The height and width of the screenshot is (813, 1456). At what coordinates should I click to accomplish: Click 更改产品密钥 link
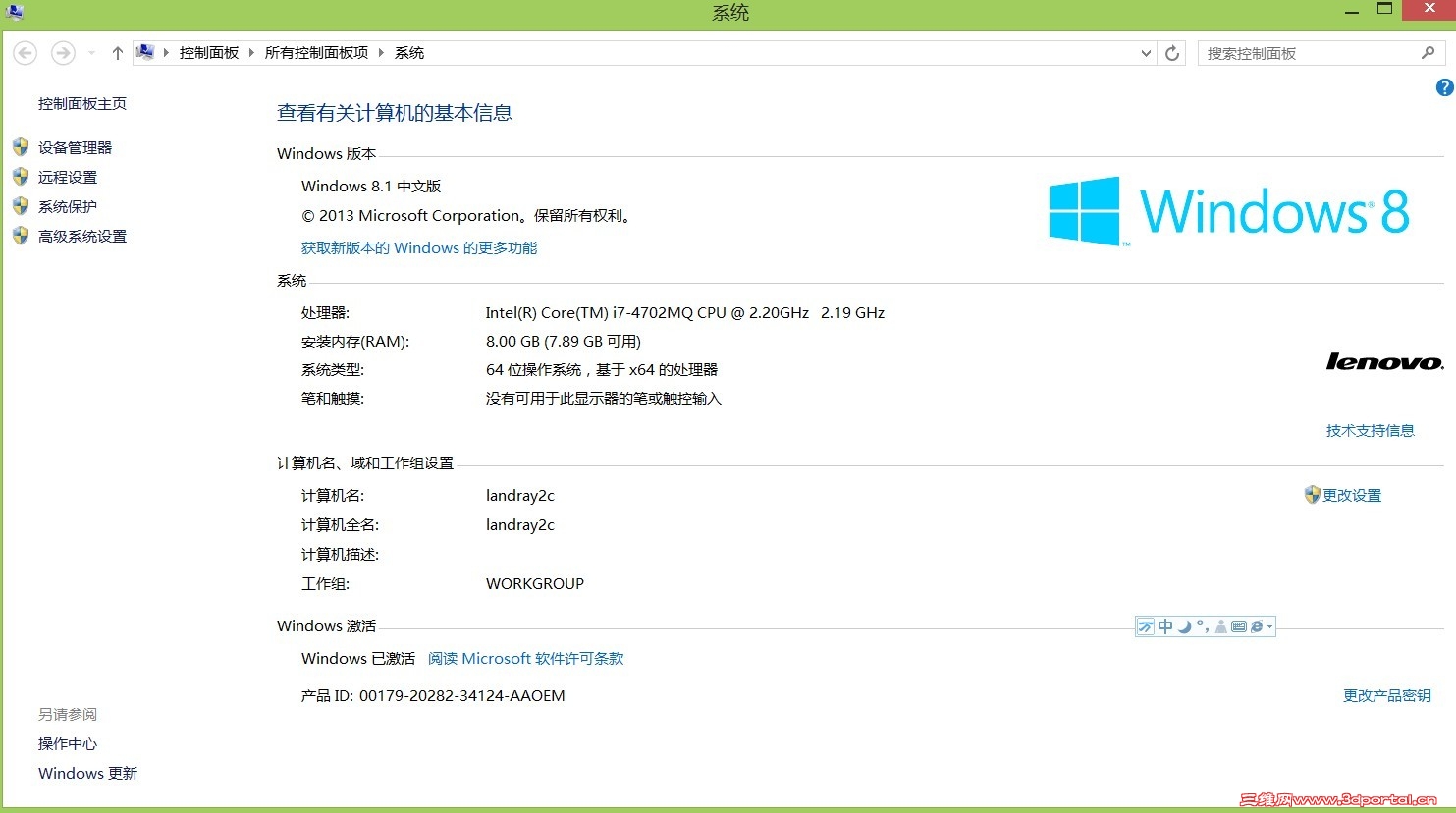(1387, 695)
